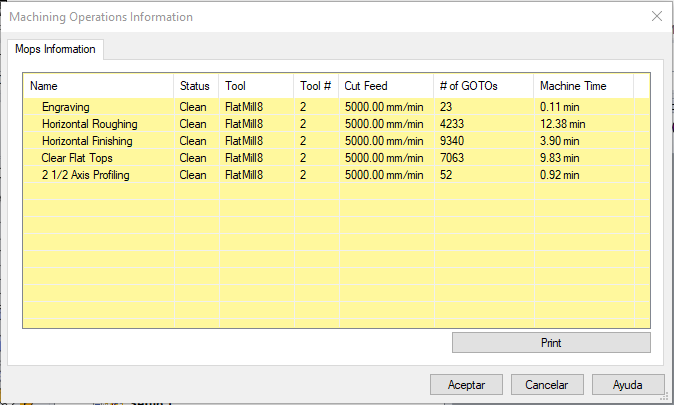Select the Clear Flat Tops row
Viewport: 674px width, 405px height.
point(78,158)
